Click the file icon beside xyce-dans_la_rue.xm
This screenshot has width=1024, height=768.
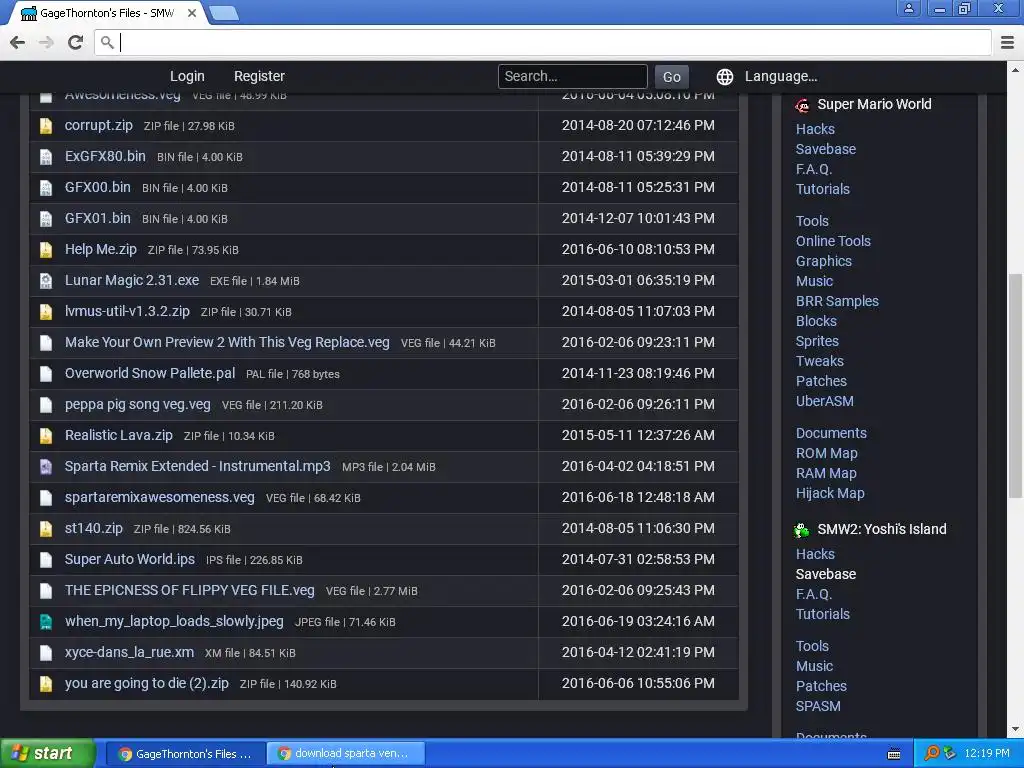(46, 653)
